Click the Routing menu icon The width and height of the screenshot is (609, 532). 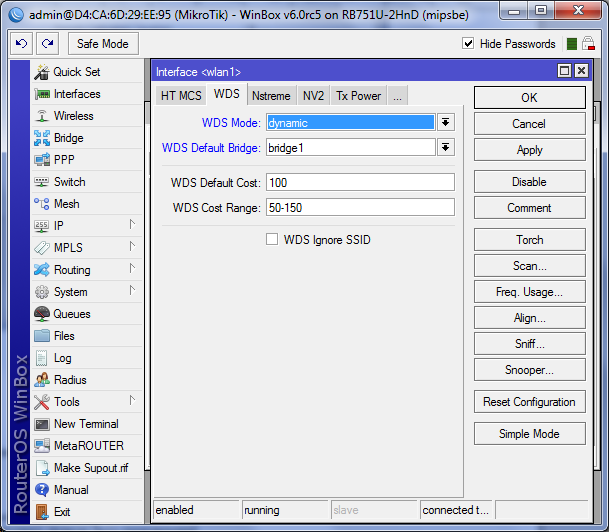[42, 269]
